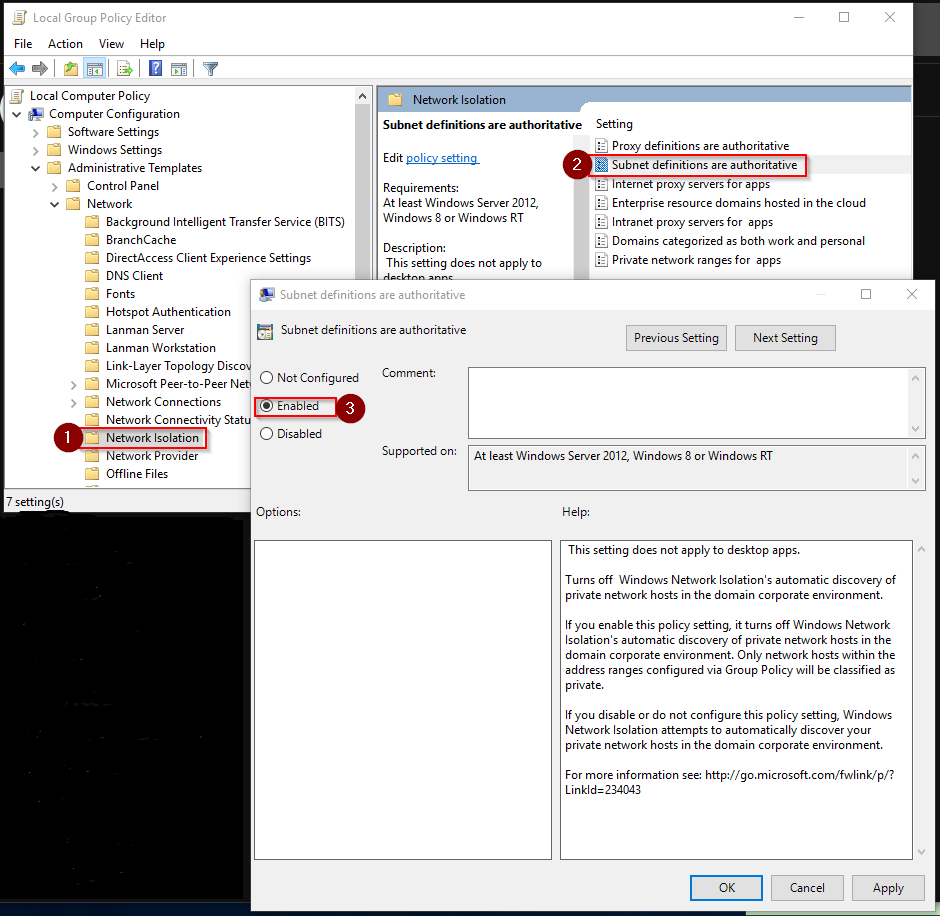Click the Control Panel folder icon
The height and width of the screenshot is (916, 940).
(73, 186)
